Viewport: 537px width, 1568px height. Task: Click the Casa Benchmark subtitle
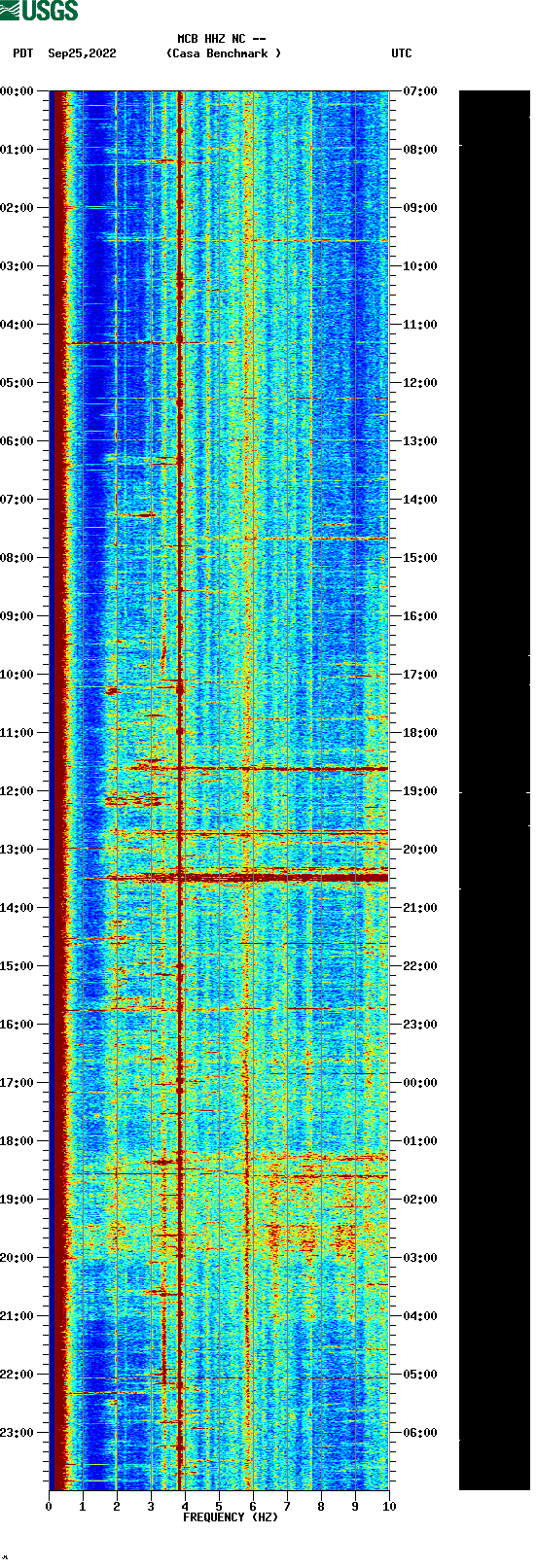(224, 53)
